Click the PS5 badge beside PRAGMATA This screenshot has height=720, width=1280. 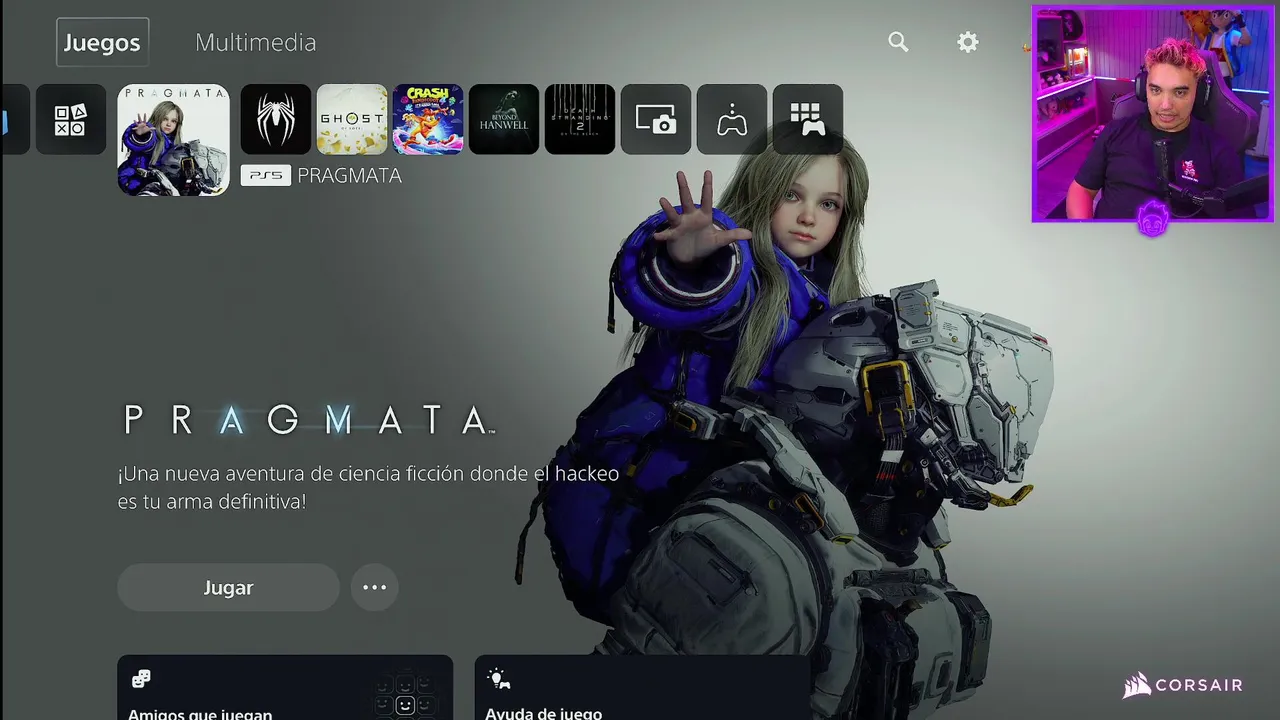tap(265, 175)
